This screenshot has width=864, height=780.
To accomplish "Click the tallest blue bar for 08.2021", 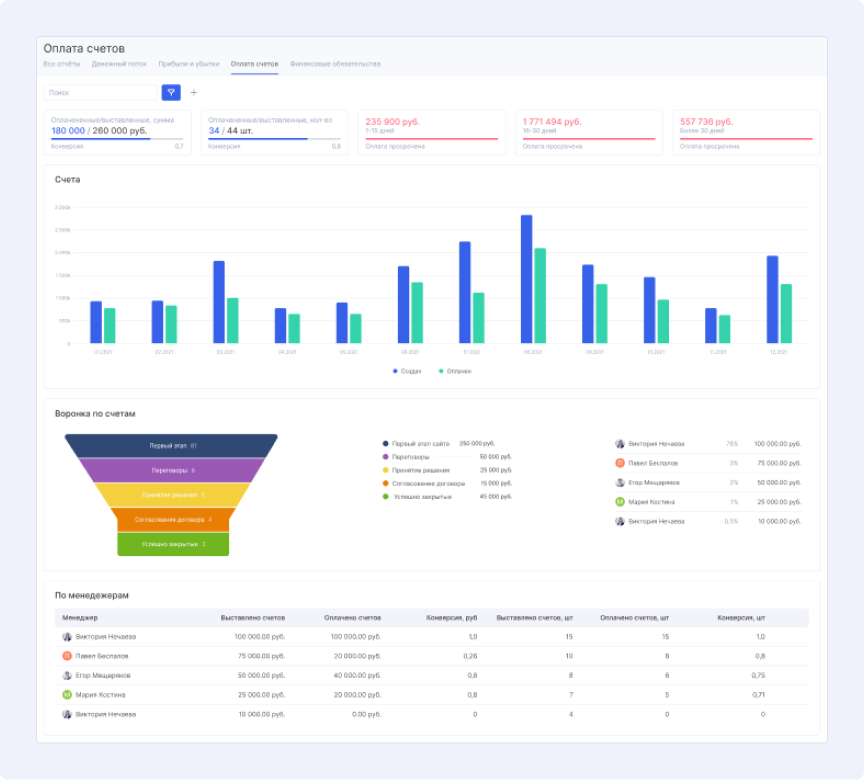I will (x=527, y=279).
